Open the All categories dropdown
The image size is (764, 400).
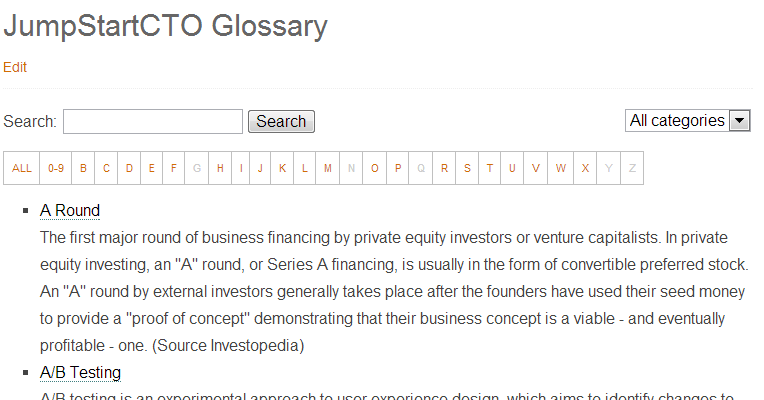click(688, 121)
